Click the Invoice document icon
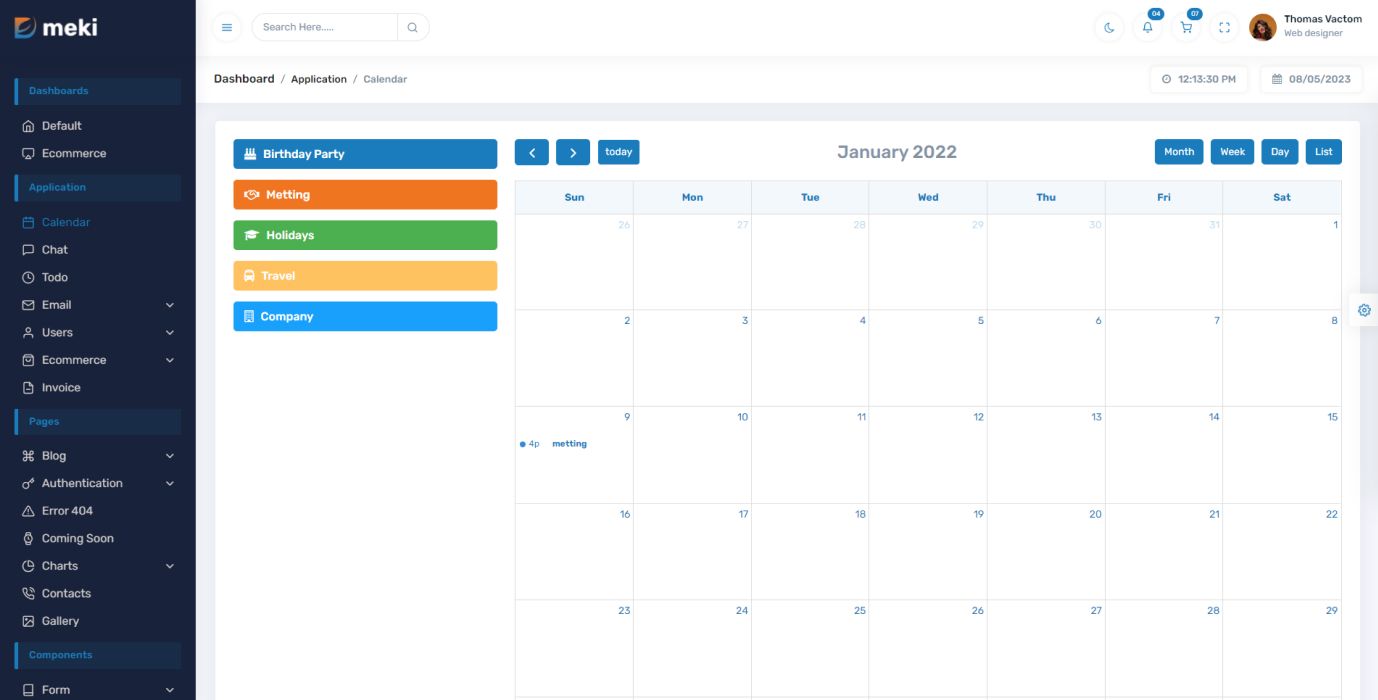 click(x=28, y=388)
